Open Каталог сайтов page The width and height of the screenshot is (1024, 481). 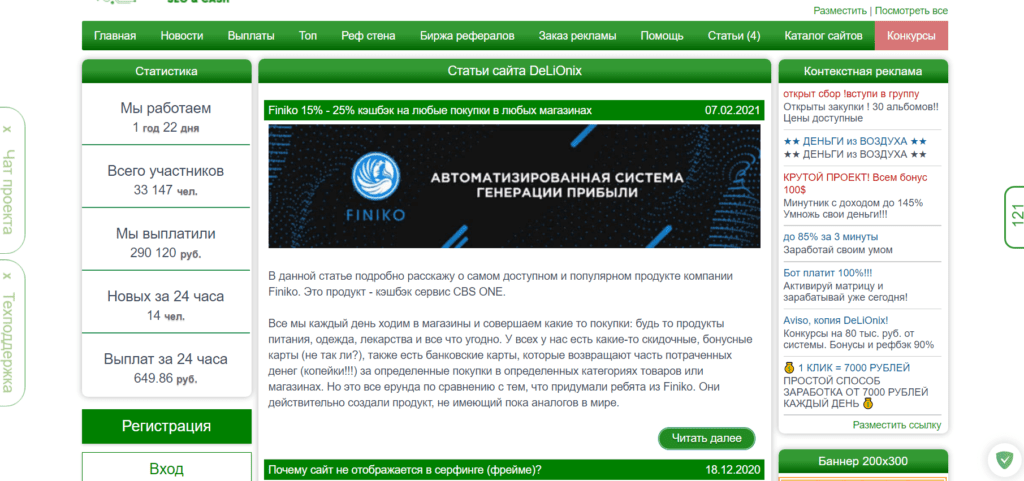point(823,36)
